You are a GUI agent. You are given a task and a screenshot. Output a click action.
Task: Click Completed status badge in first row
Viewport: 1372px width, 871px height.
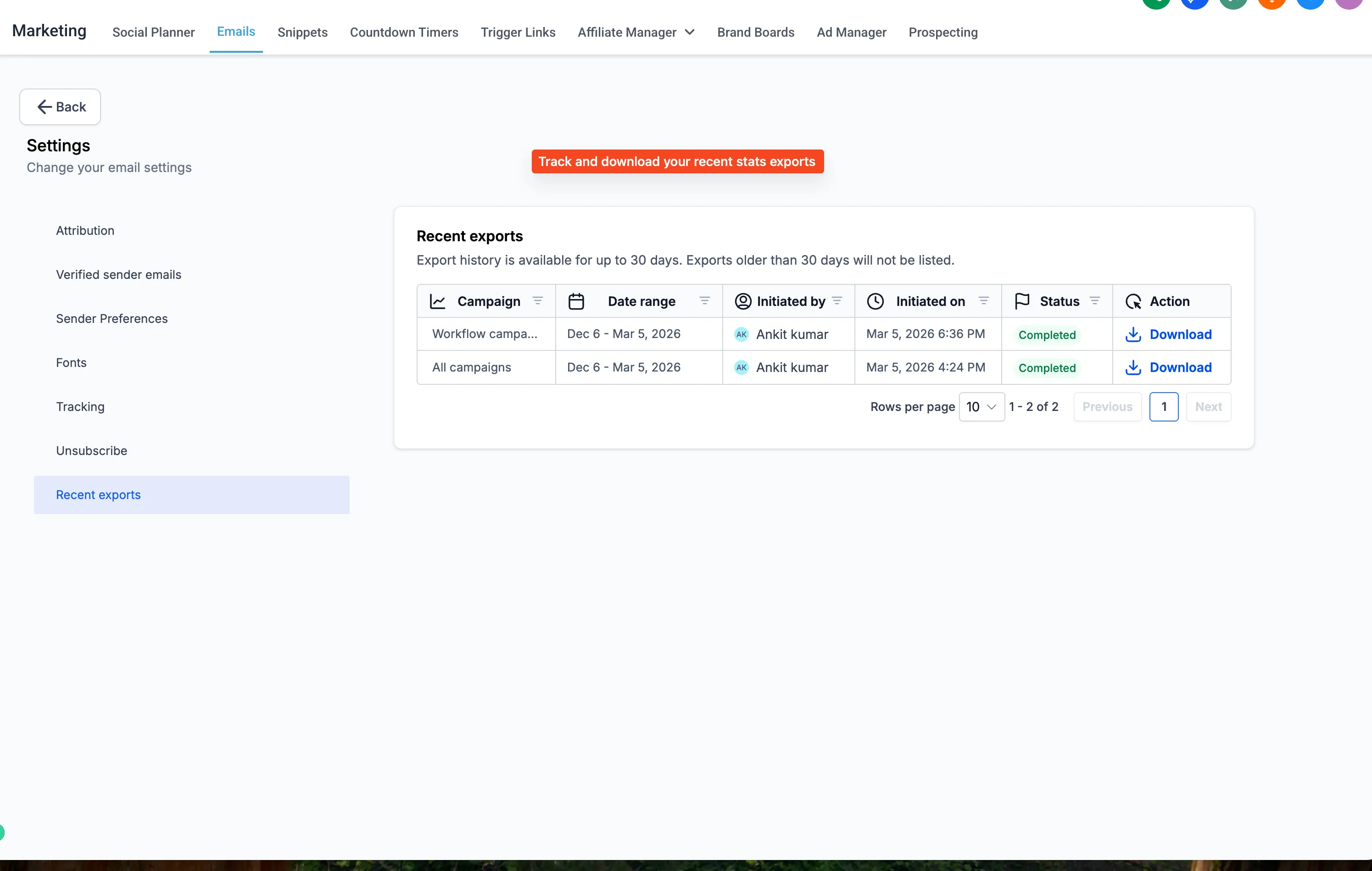(1047, 335)
